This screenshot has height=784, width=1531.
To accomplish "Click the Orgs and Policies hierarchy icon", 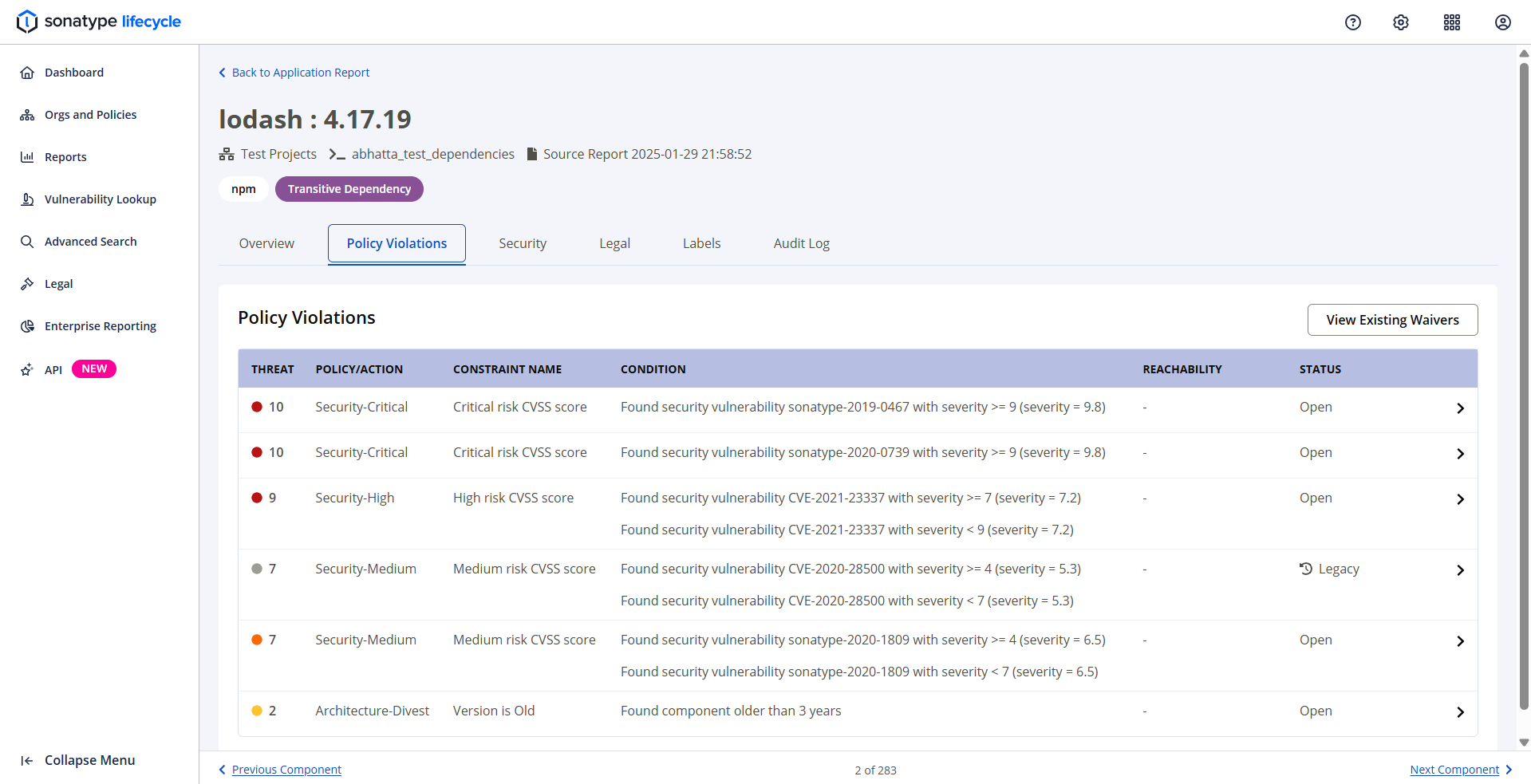I will (x=27, y=115).
